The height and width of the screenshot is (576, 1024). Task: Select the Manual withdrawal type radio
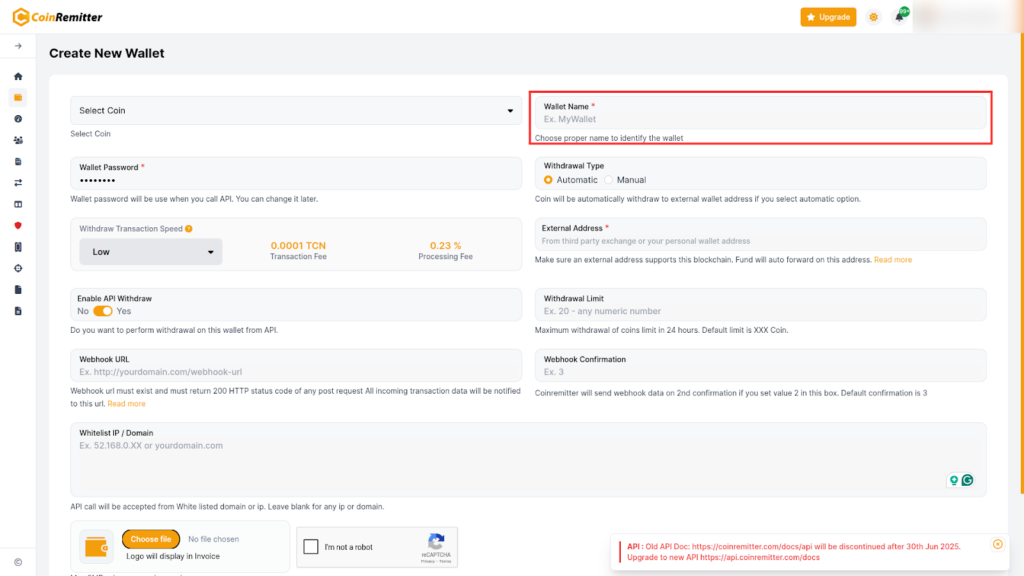tap(609, 180)
